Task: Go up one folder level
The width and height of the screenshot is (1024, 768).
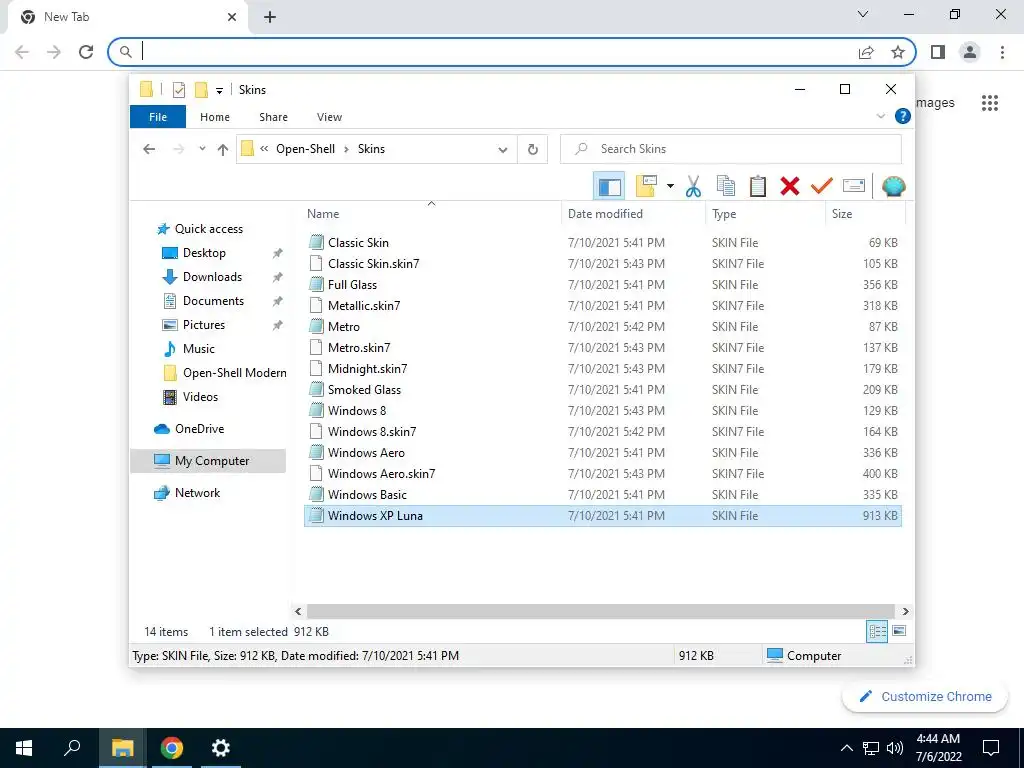Action: [x=223, y=150]
